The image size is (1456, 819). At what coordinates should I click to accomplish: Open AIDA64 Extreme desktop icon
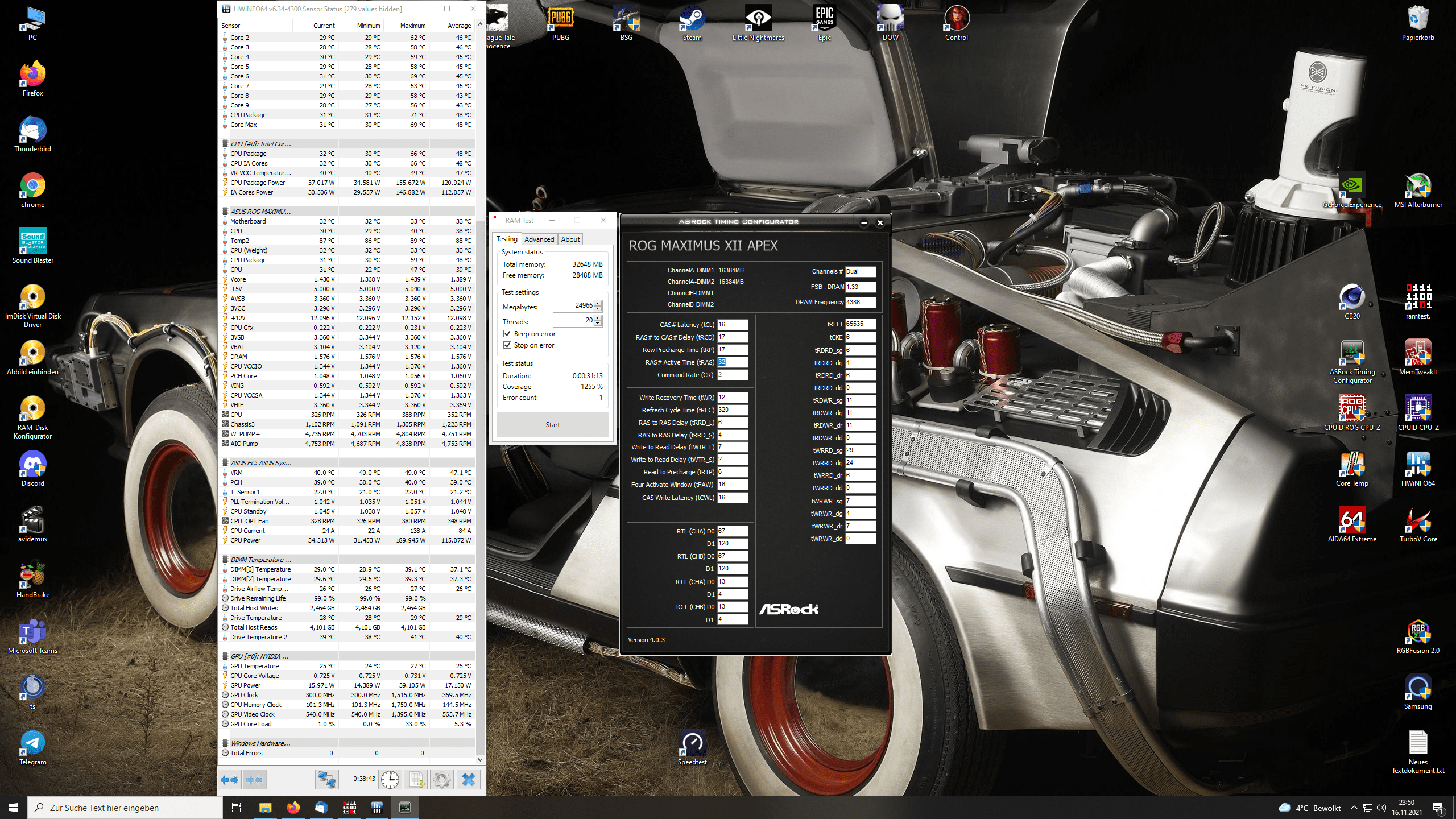[1352, 524]
